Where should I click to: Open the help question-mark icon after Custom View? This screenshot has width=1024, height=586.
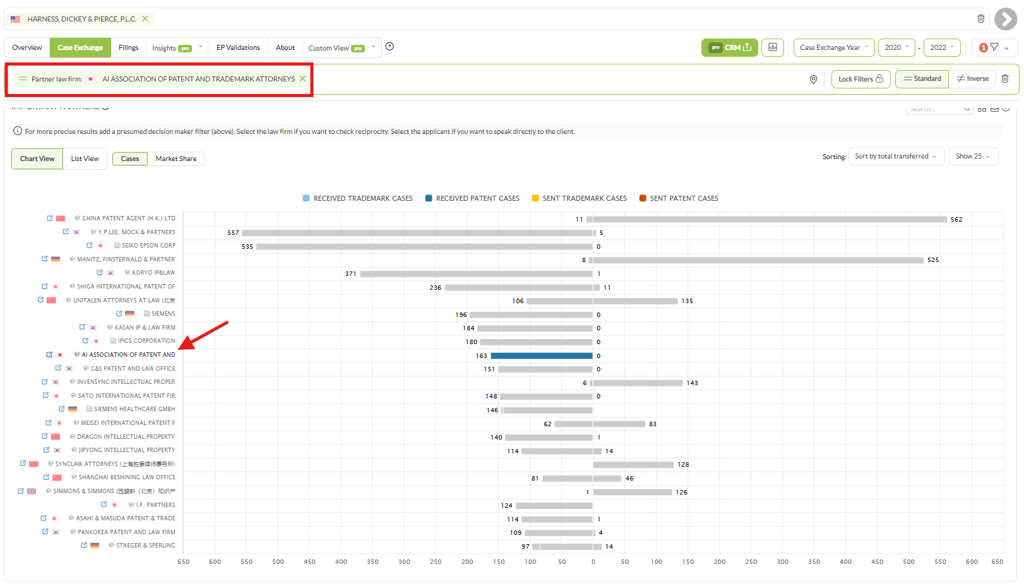click(x=390, y=47)
